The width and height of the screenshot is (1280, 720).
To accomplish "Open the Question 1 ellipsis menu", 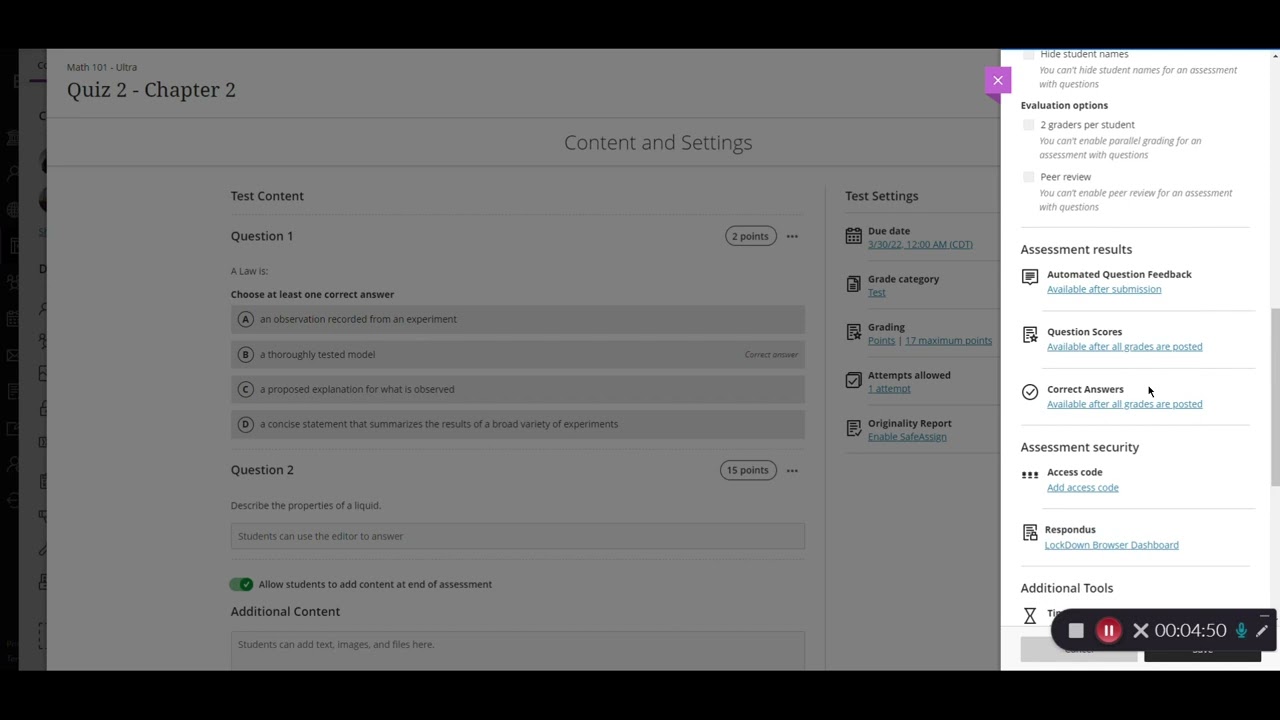I will [792, 236].
